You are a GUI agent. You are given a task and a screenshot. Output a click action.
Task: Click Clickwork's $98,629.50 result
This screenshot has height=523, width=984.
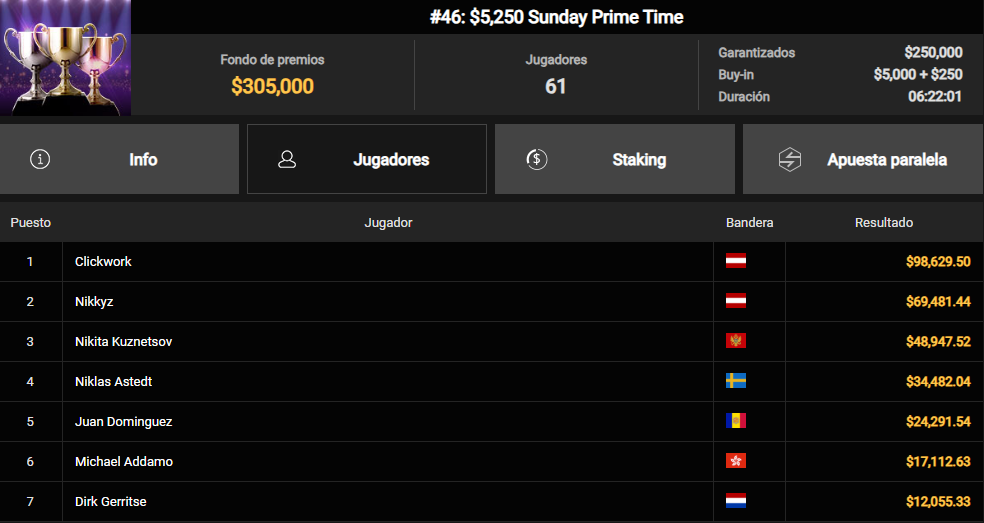pyautogui.click(x=938, y=262)
